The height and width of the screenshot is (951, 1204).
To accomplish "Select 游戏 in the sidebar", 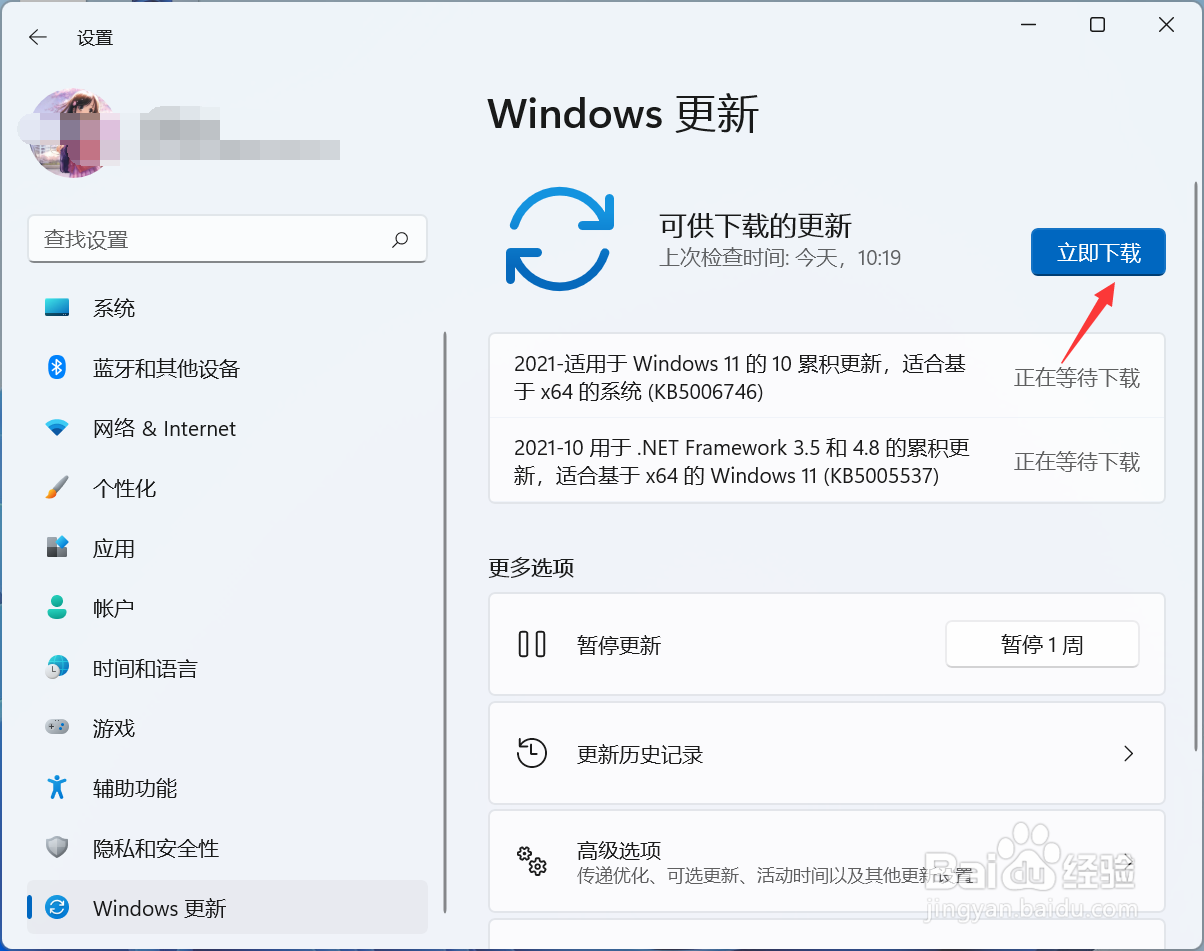I will 227,728.
